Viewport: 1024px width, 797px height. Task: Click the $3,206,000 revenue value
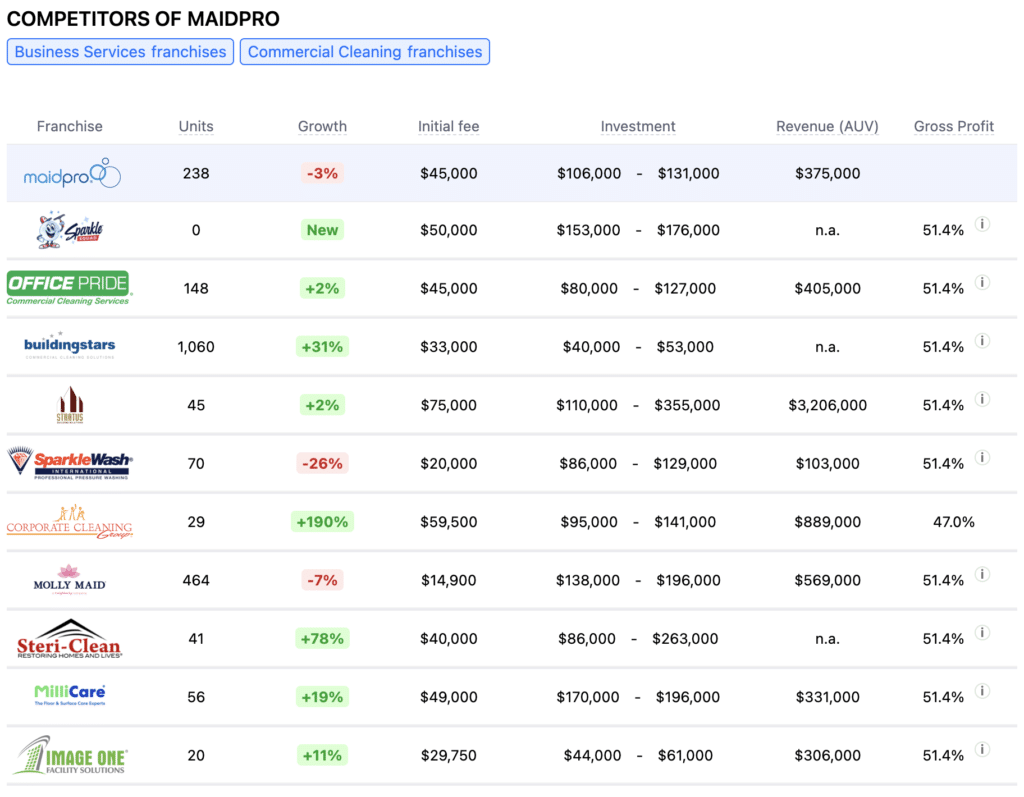coord(827,405)
